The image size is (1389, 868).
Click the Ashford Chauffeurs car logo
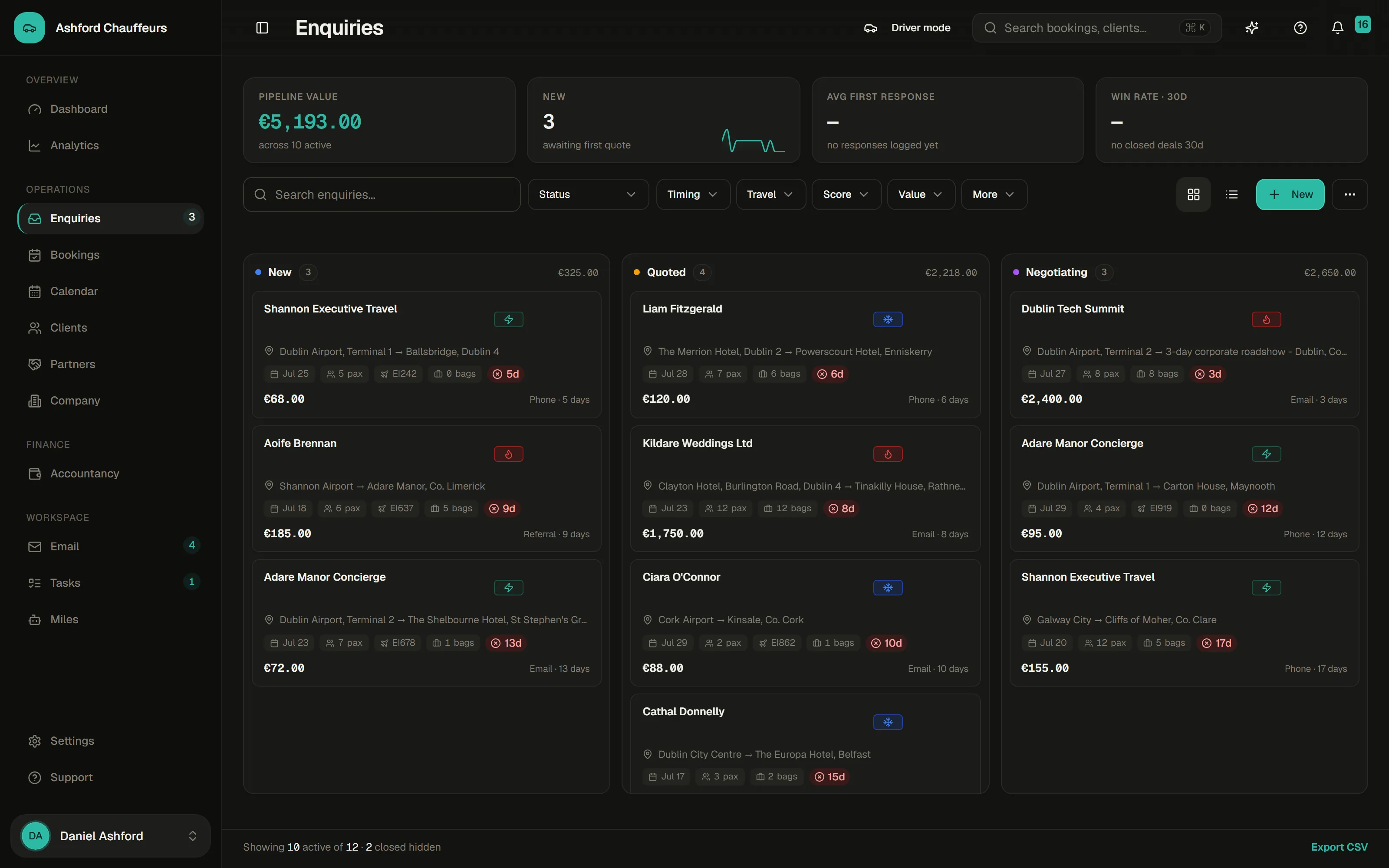point(29,27)
